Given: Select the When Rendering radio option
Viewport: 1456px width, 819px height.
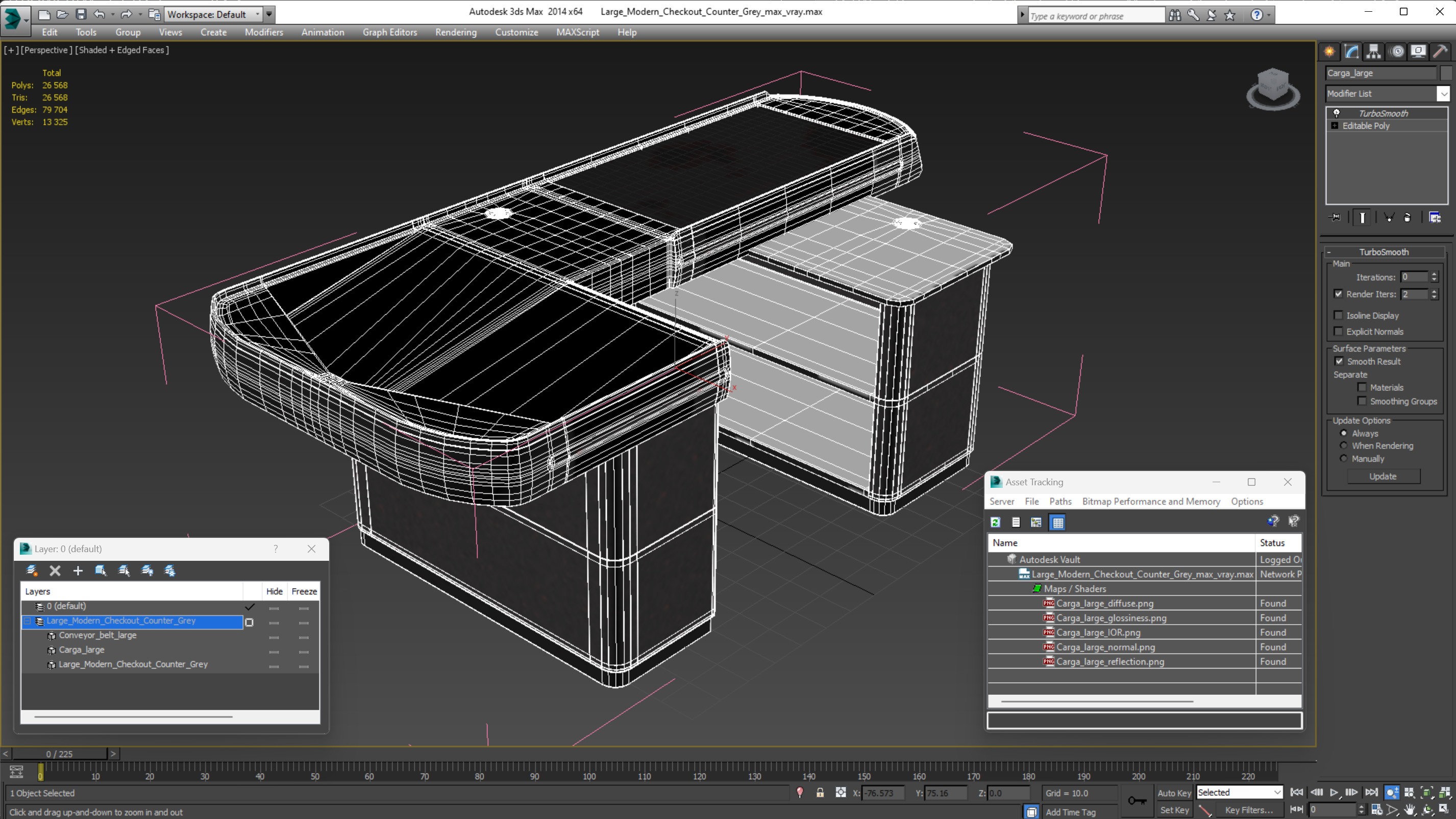Looking at the screenshot, I should pos(1344,445).
